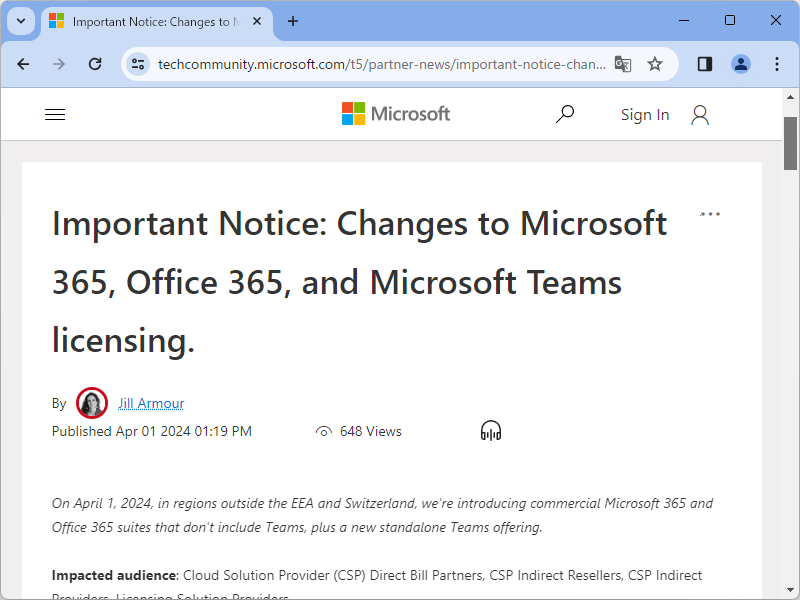Image resolution: width=800 pixels, height=600 pixels.
Task: Open the site search magnifier
Action: pos(565,114)
